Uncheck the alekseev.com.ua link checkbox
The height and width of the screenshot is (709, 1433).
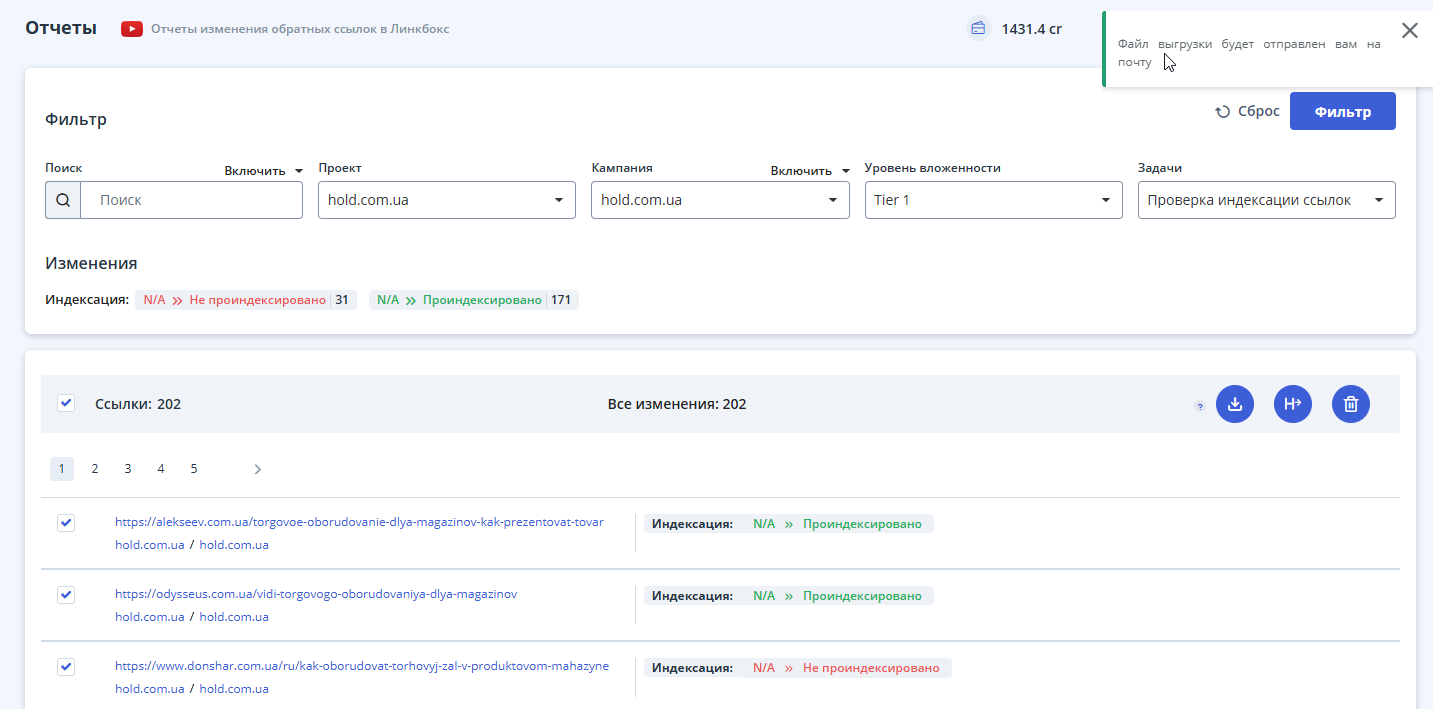point(66,523)
